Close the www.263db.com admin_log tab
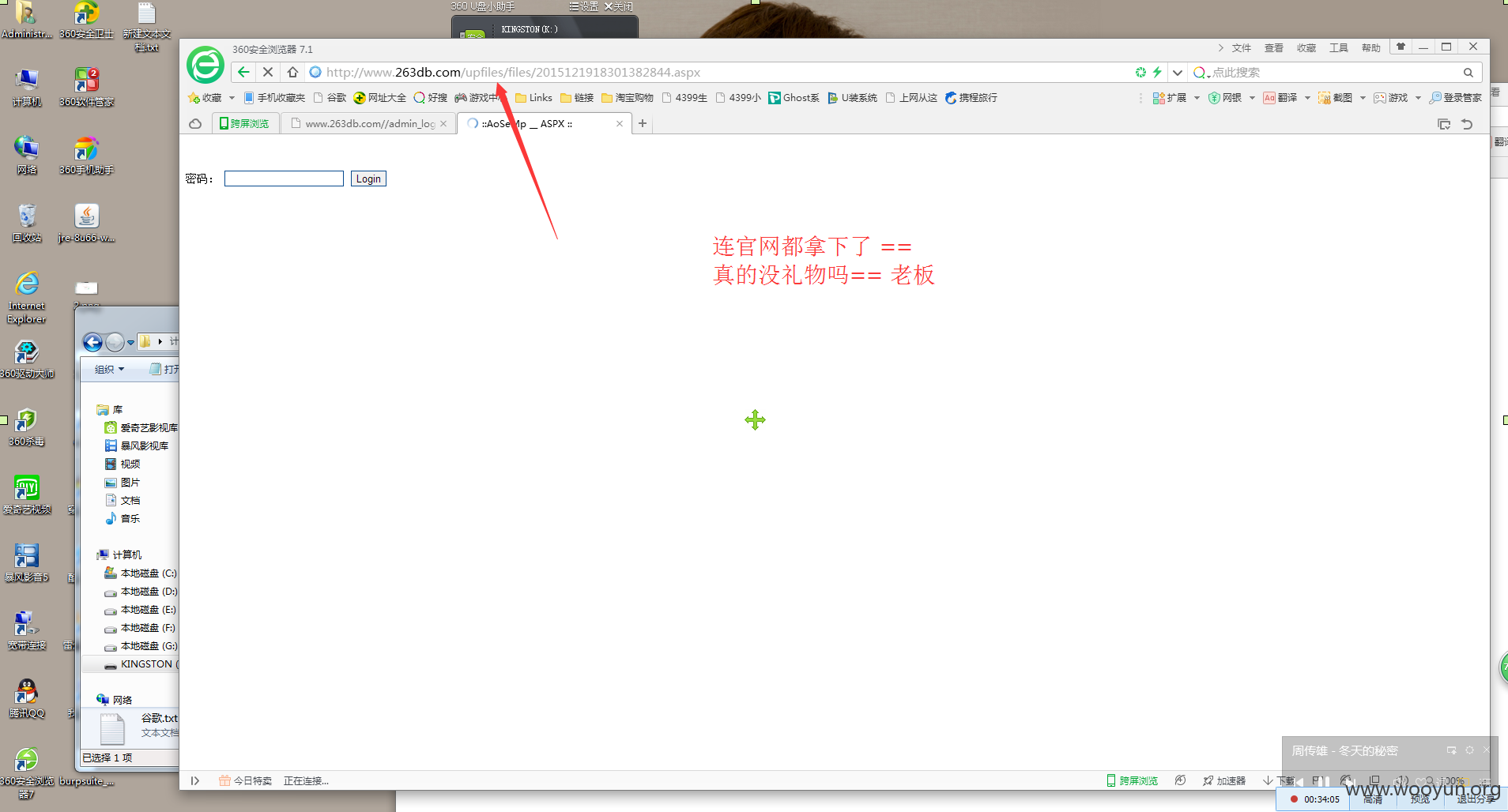The height and width of the screenshot is (812, 1508). 443,124
